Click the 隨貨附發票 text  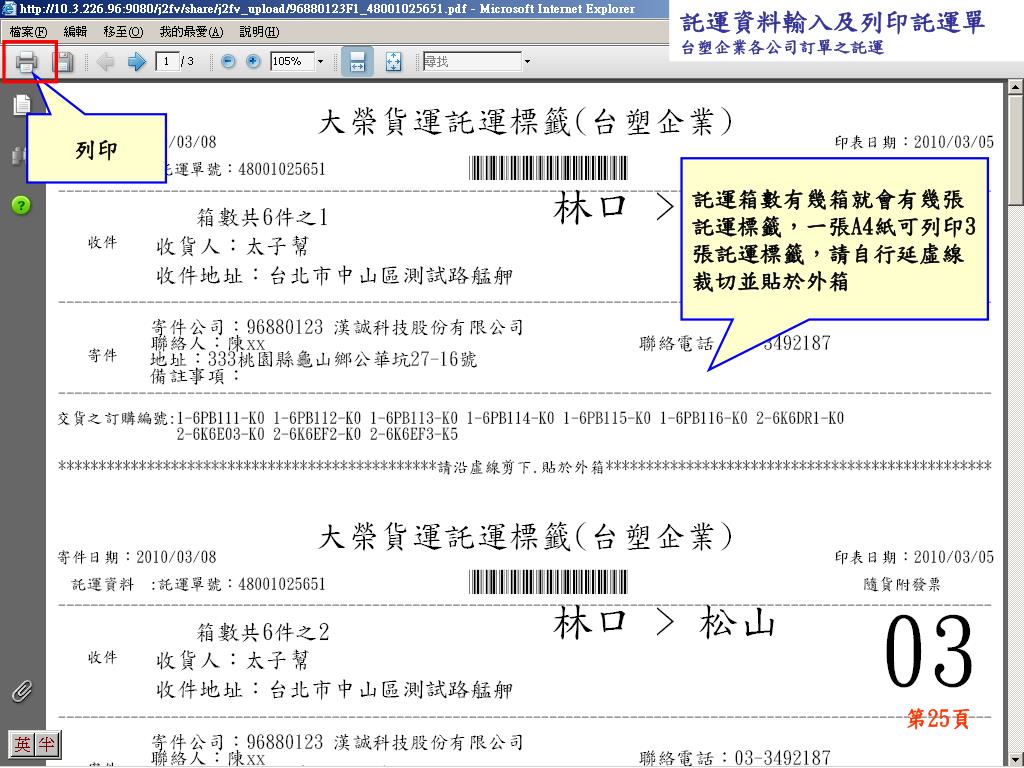coord(902,584)
